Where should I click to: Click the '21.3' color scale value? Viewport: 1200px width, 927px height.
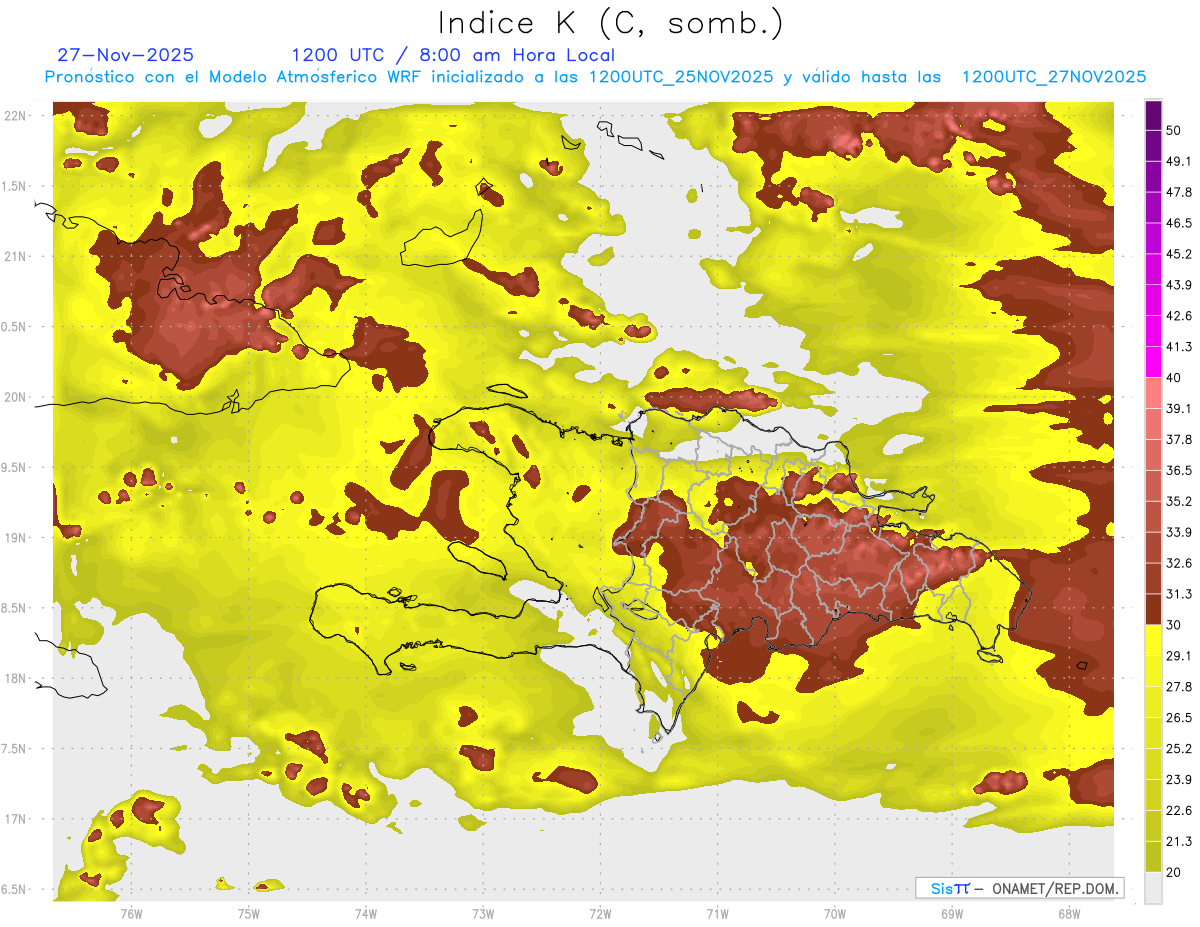pos(1179,842)
